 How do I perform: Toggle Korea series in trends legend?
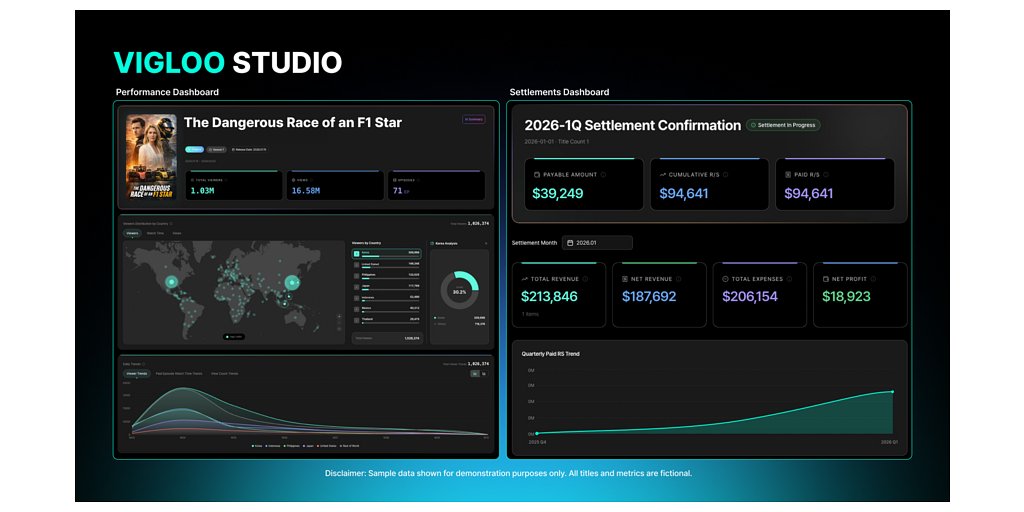[257, 446]
